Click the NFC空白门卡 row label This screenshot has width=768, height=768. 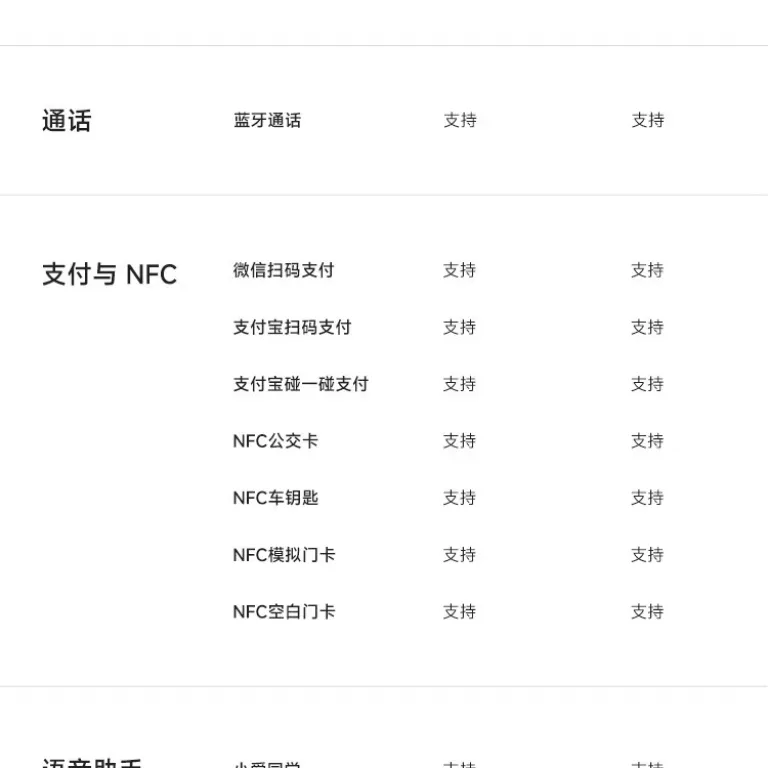click(284, 612)
